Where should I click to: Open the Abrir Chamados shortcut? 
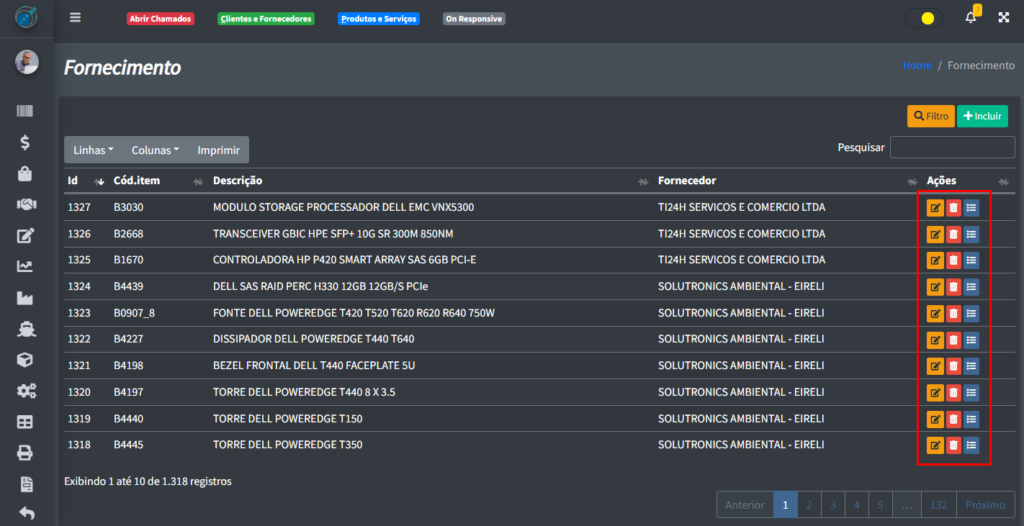click(160, 19)
